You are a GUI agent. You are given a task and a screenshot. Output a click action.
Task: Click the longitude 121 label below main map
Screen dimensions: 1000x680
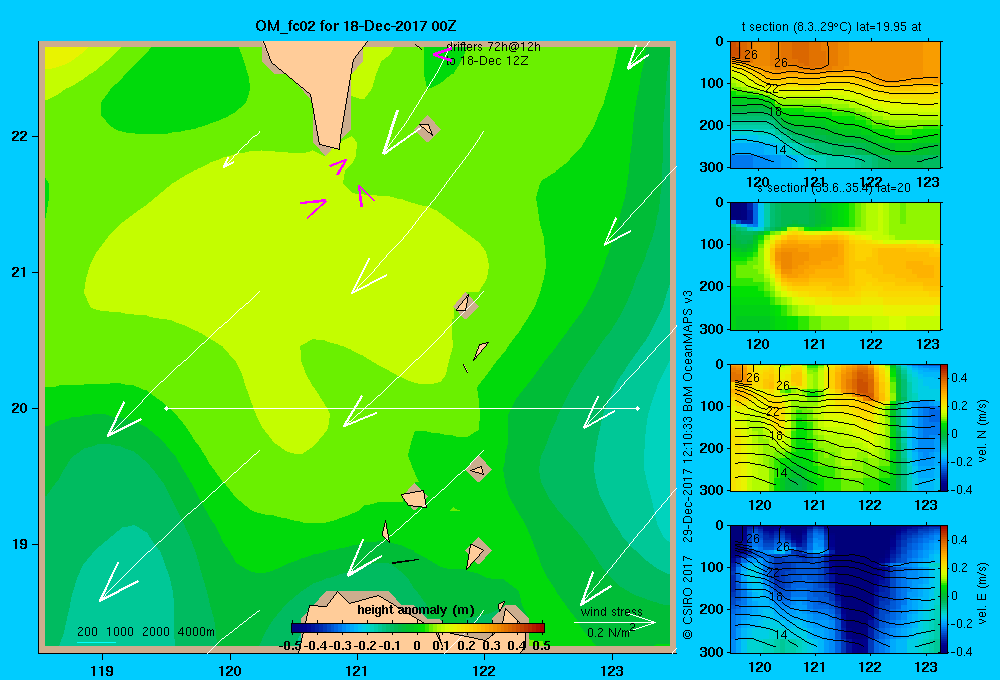pyautogui.click(x=357, y=670)
